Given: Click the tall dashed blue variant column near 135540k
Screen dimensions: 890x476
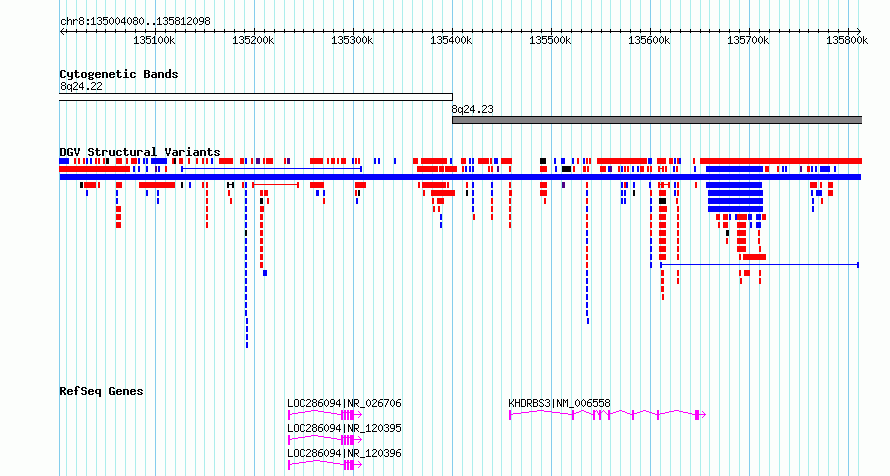Looking at the screenshot, I should tap(587, 253).
